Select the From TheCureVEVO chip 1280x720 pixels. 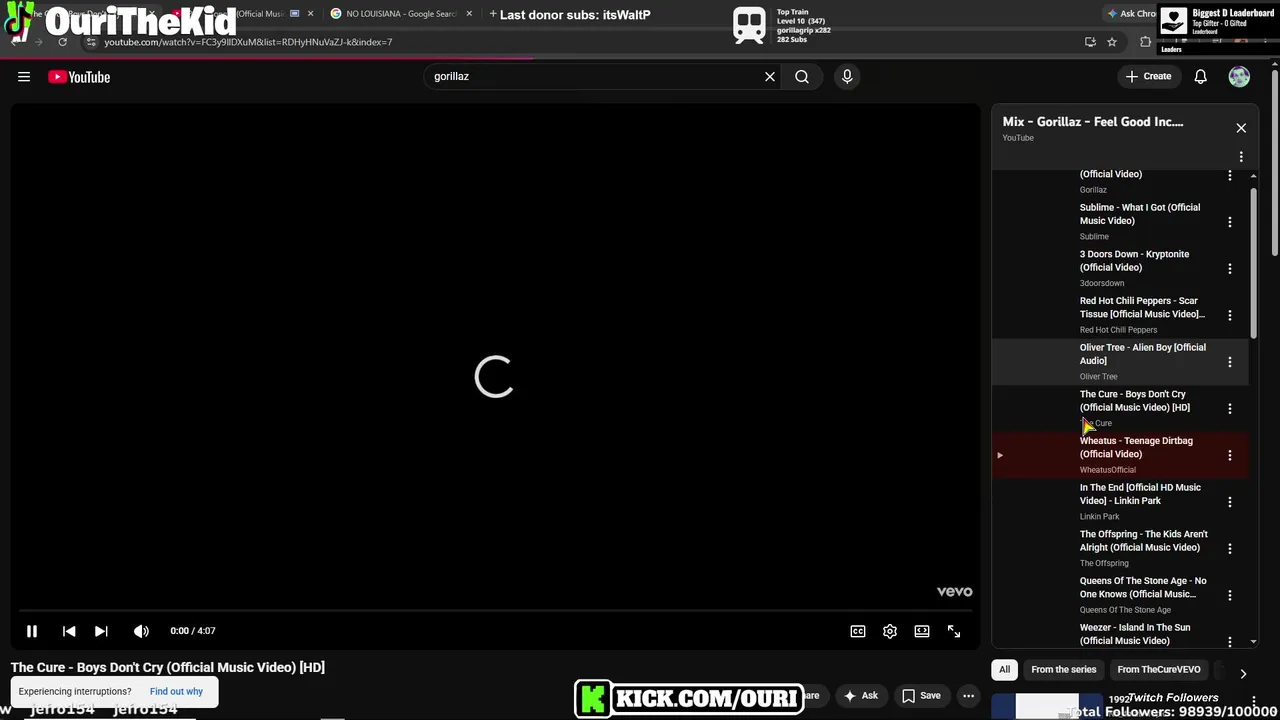coord(1158,670)
